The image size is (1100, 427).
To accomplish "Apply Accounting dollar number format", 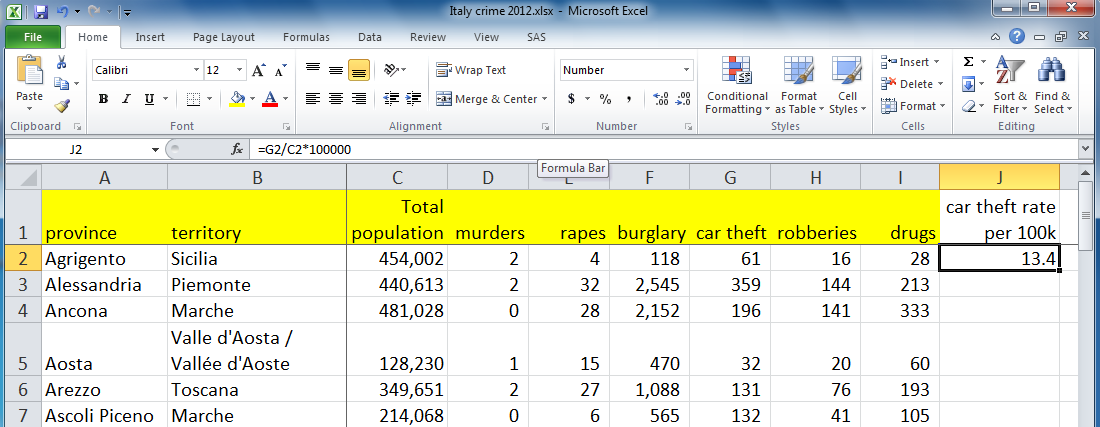I will tap(571, 99).
